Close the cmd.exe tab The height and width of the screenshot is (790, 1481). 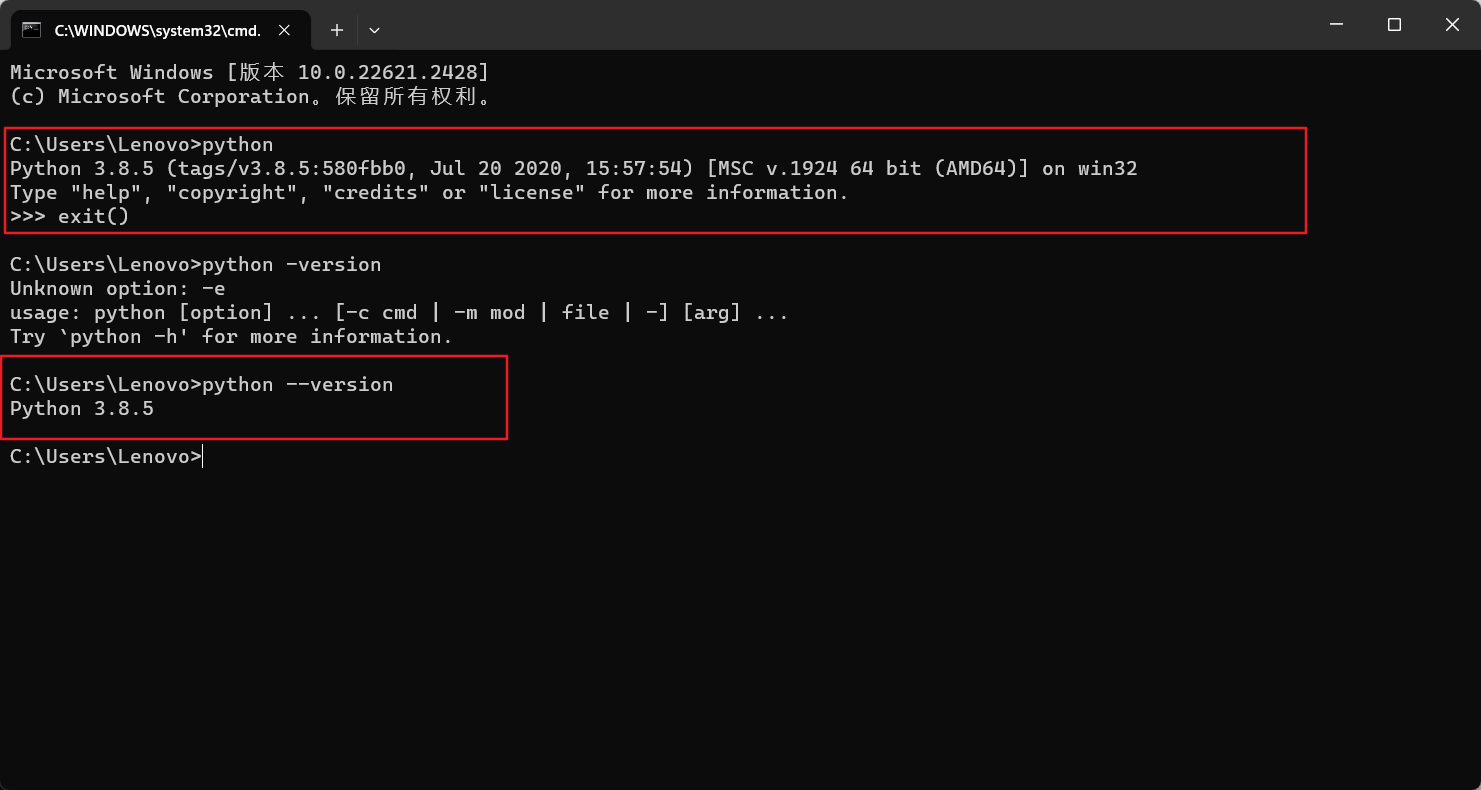coord(284,30)
